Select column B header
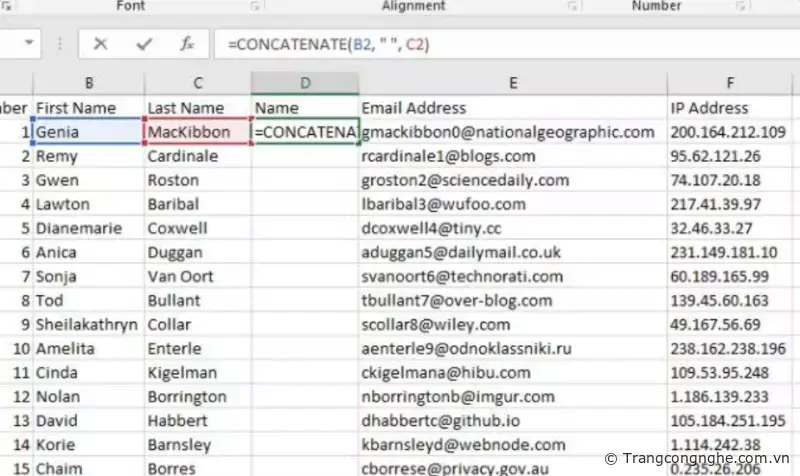 click(x=90, y=83)
